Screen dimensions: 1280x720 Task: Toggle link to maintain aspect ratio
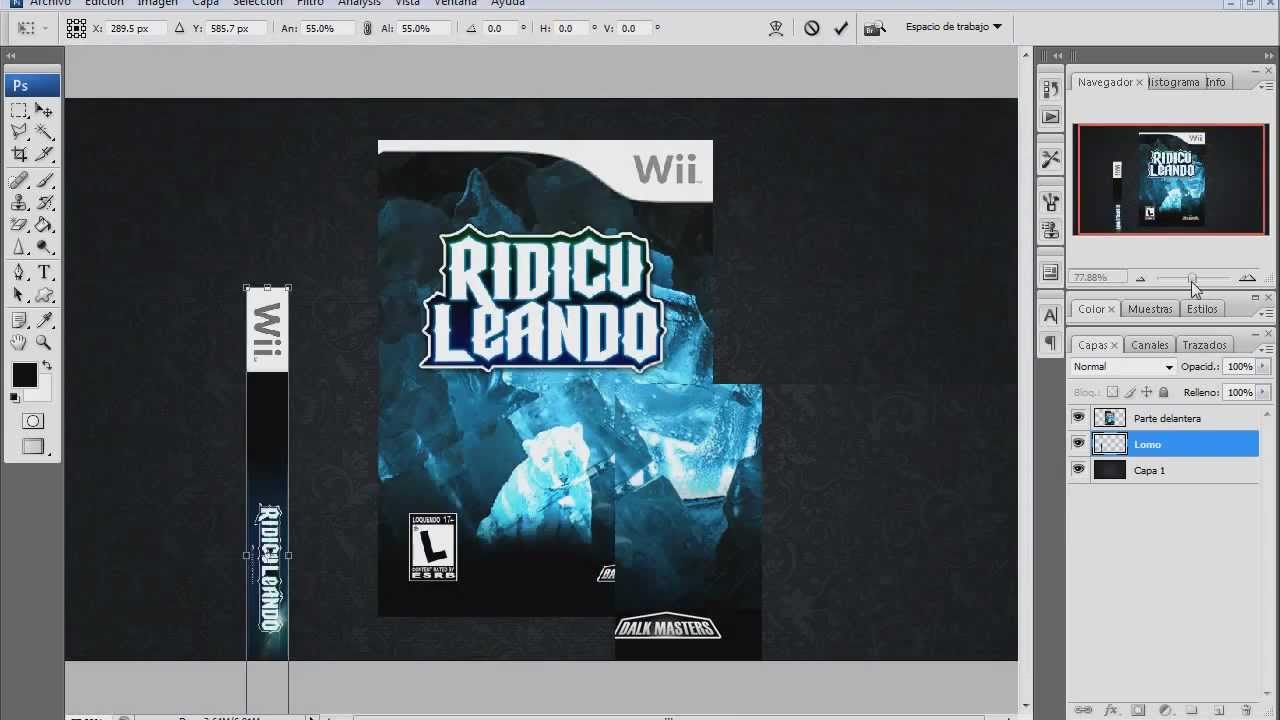click(368, 29)
